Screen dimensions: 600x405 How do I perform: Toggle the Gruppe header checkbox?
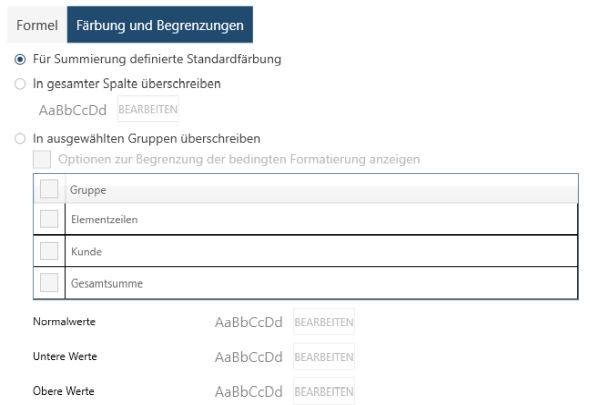[x=49, y=189]
